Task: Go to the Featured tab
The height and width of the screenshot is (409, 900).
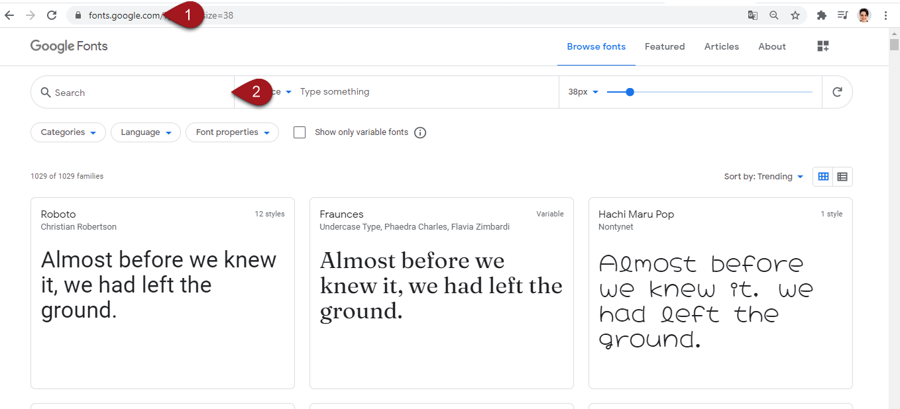Action: click(664, 47)
